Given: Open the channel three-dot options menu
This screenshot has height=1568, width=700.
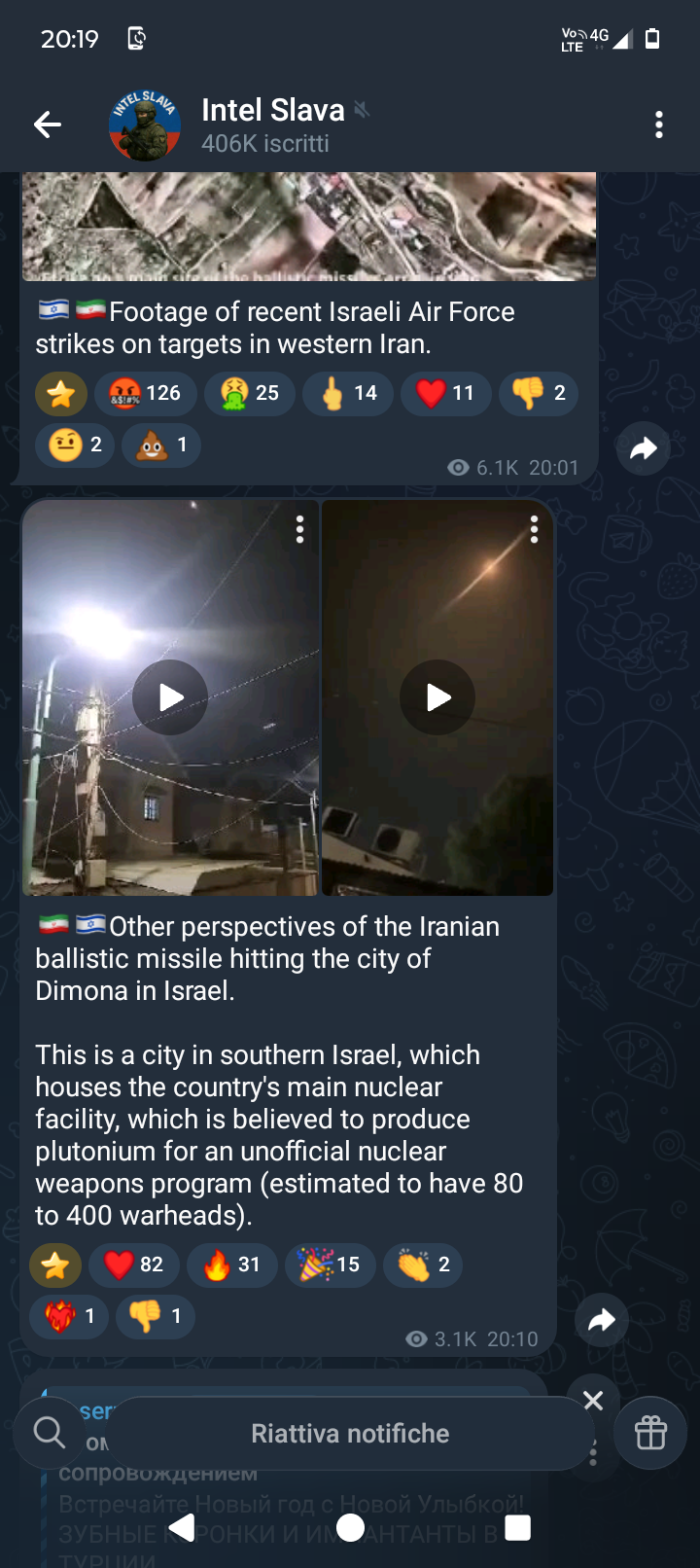Looking at the screenshot, I should 659,125.
